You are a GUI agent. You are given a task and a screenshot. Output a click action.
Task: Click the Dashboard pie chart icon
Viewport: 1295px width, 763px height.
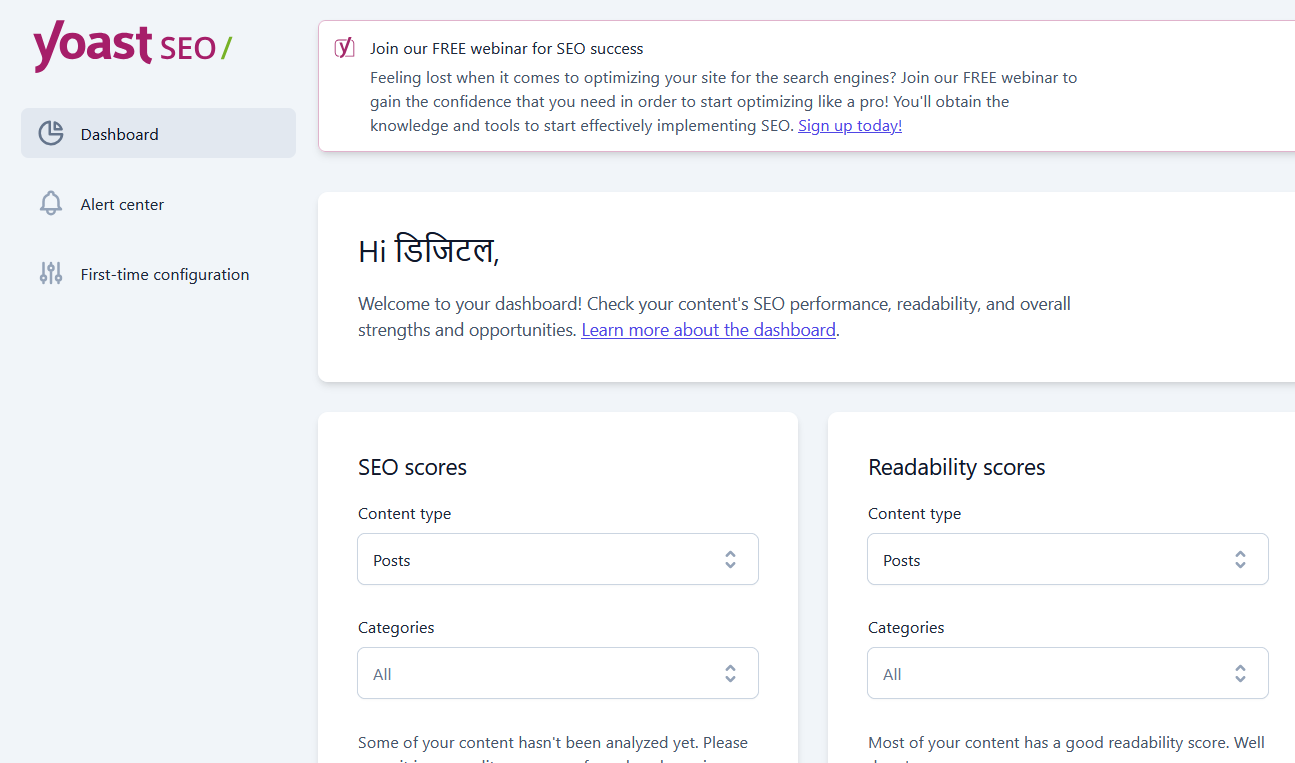coord(51,134)
